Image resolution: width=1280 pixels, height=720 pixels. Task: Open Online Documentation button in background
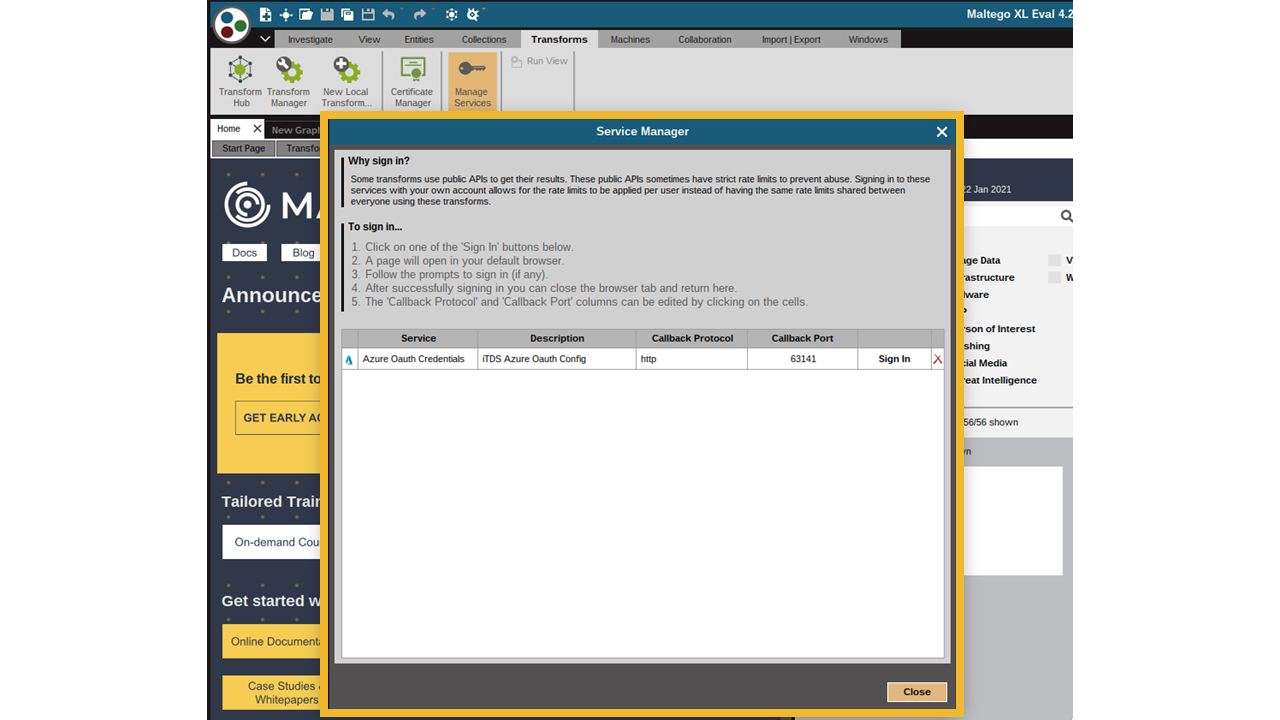pyautogui.click(x=272, y=642)
